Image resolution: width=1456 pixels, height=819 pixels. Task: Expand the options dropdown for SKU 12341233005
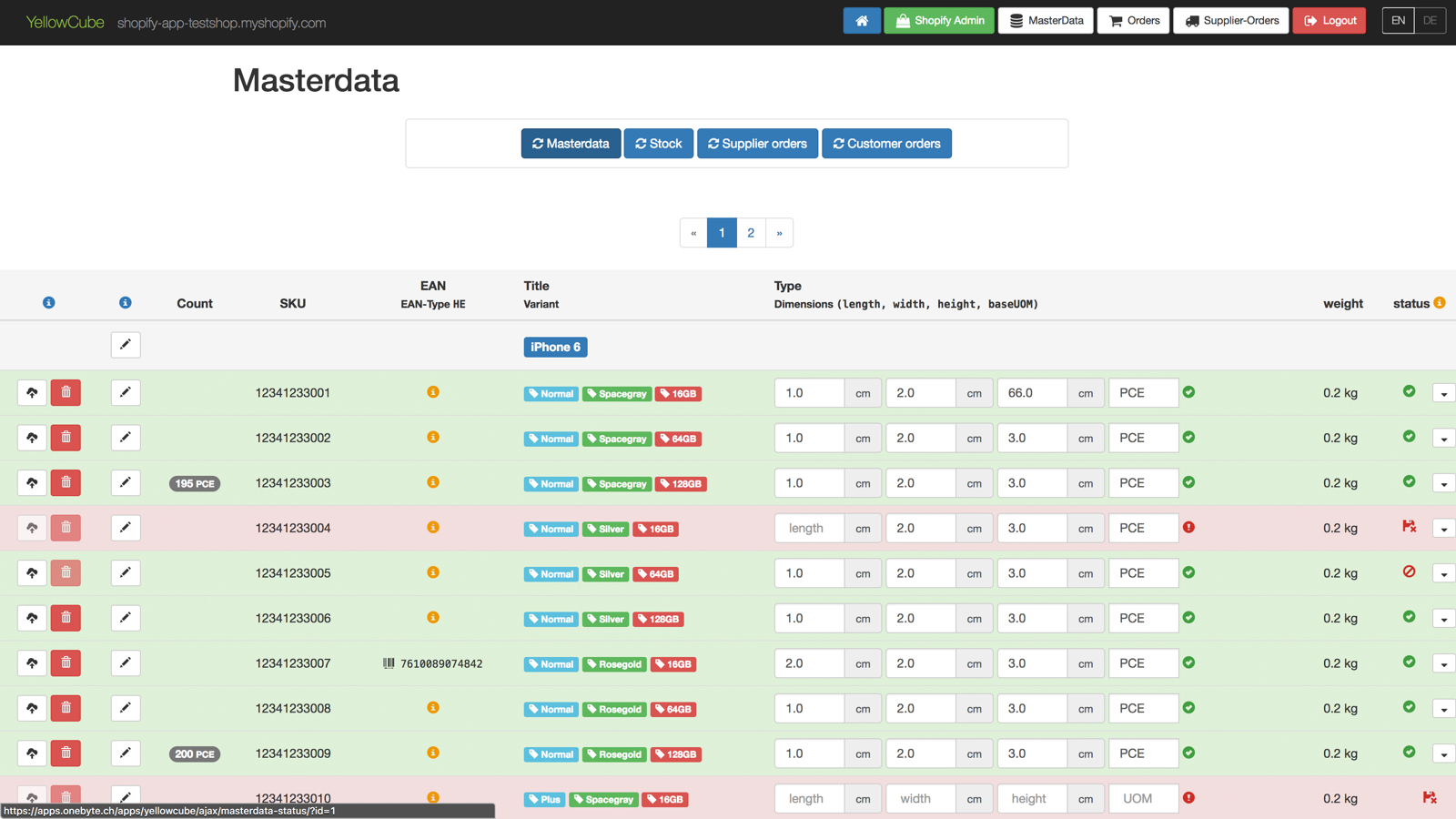[1443, 572]
